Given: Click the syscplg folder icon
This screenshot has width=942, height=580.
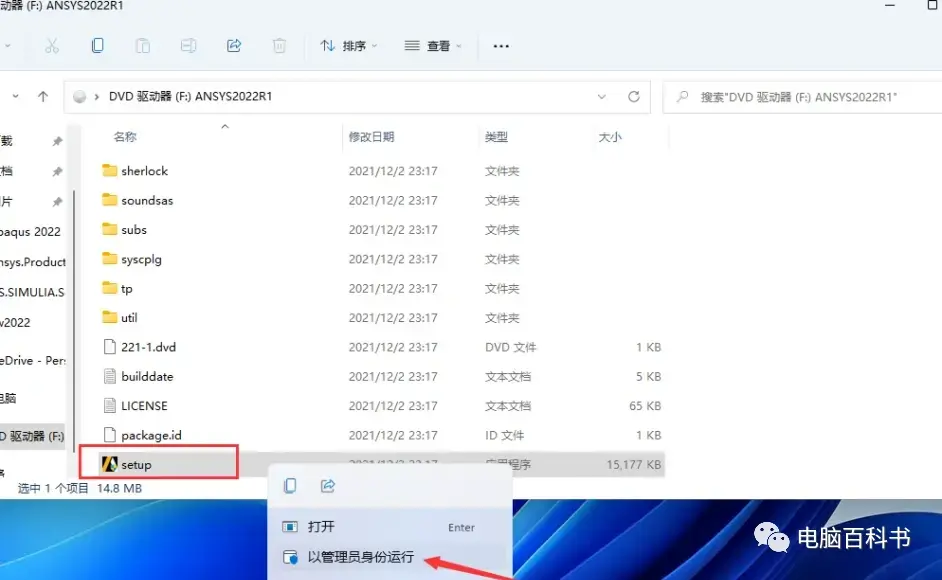Looking at the screenshot, I should [109, 258].
